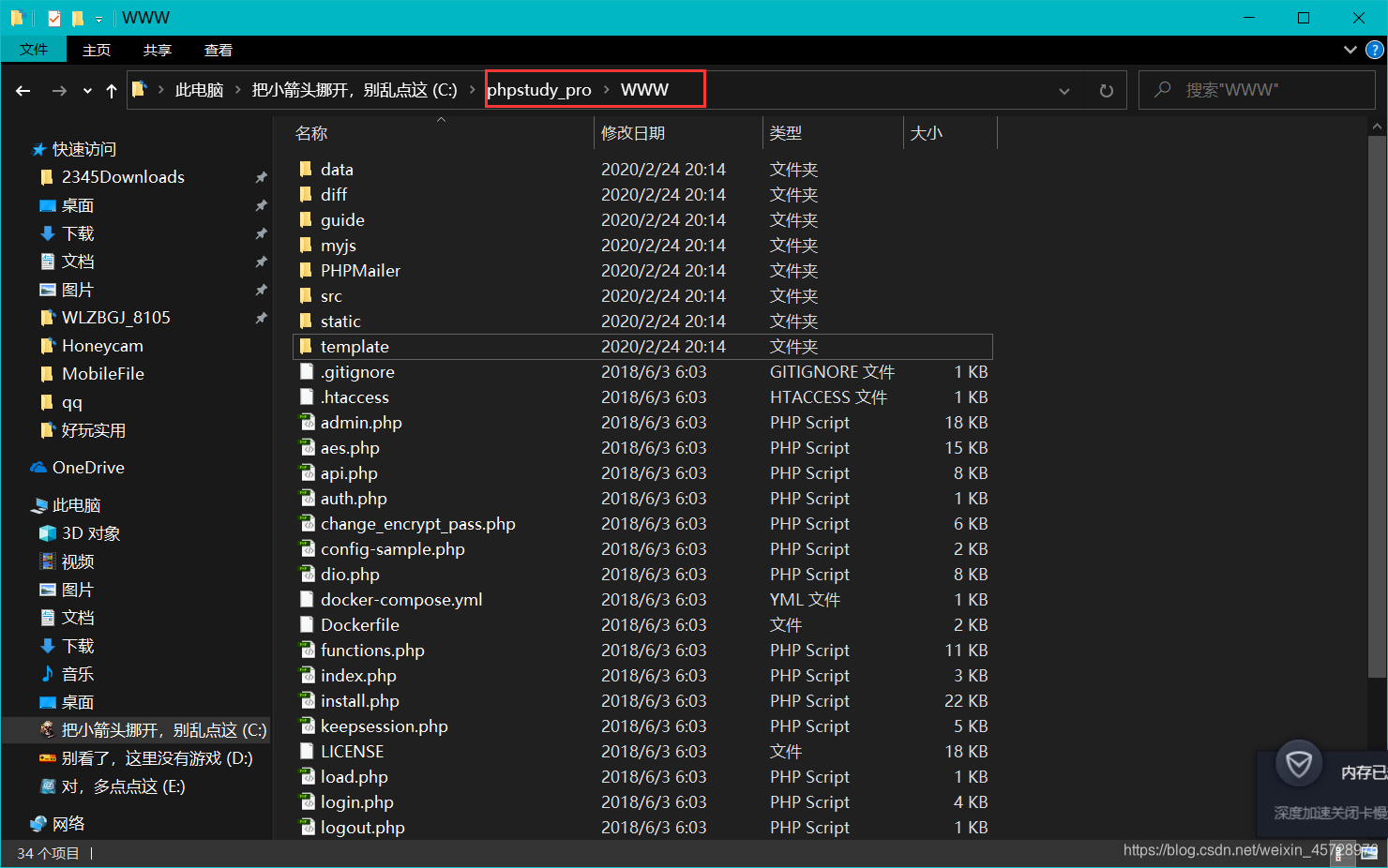
Task: Select the data folder icon
Action: 306,169
